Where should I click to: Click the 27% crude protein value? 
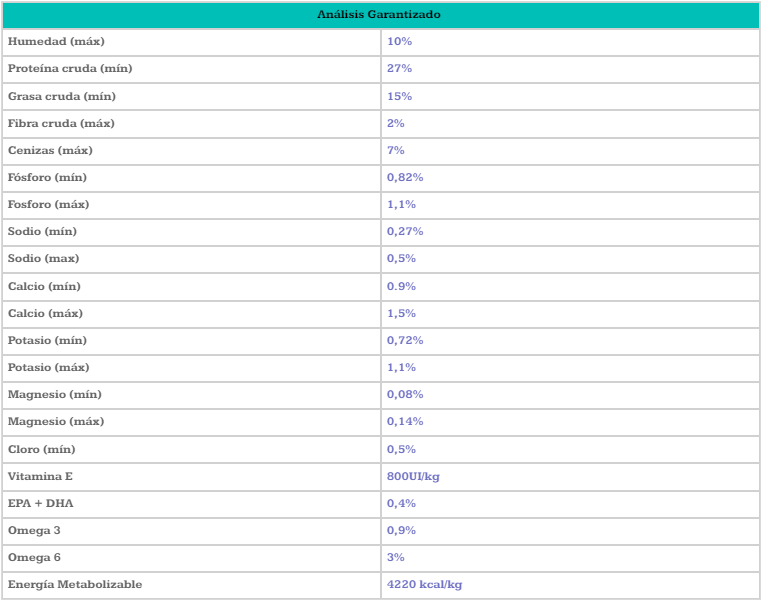(x=400, y=69)
